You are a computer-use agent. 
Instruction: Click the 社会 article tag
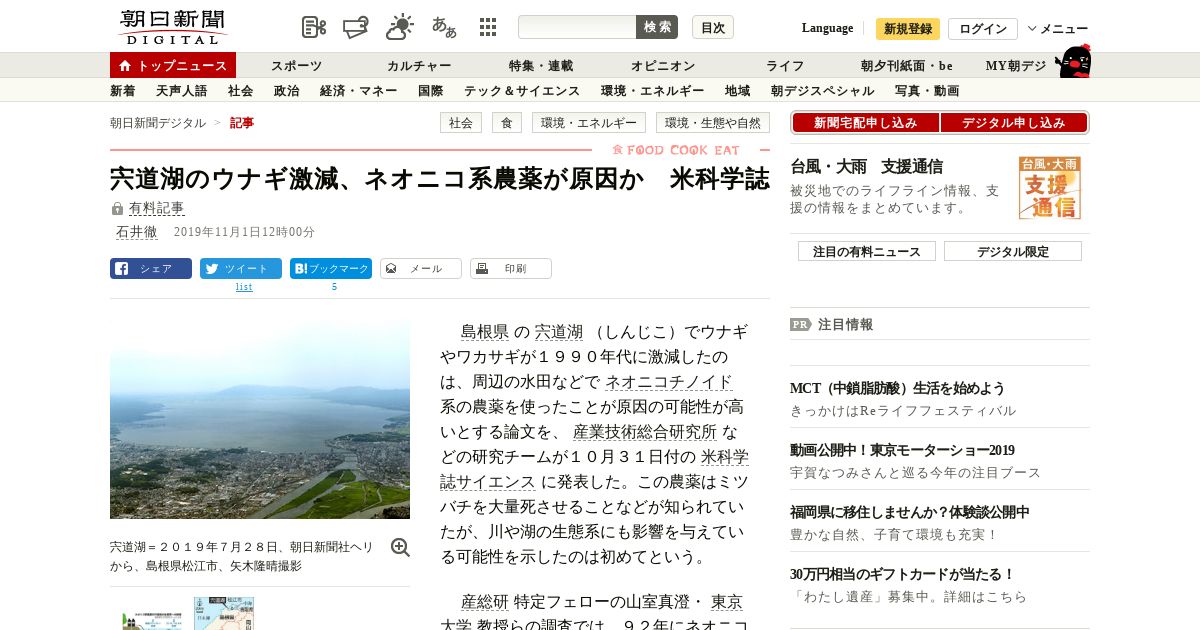point(461,123)
